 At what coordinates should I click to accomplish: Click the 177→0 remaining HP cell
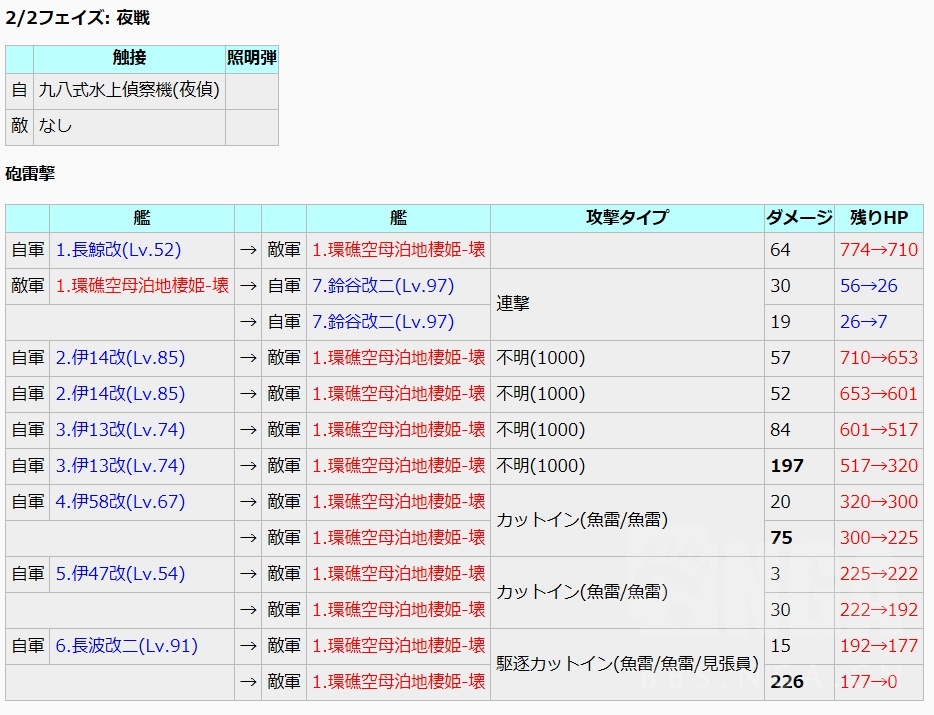[868, 682]
